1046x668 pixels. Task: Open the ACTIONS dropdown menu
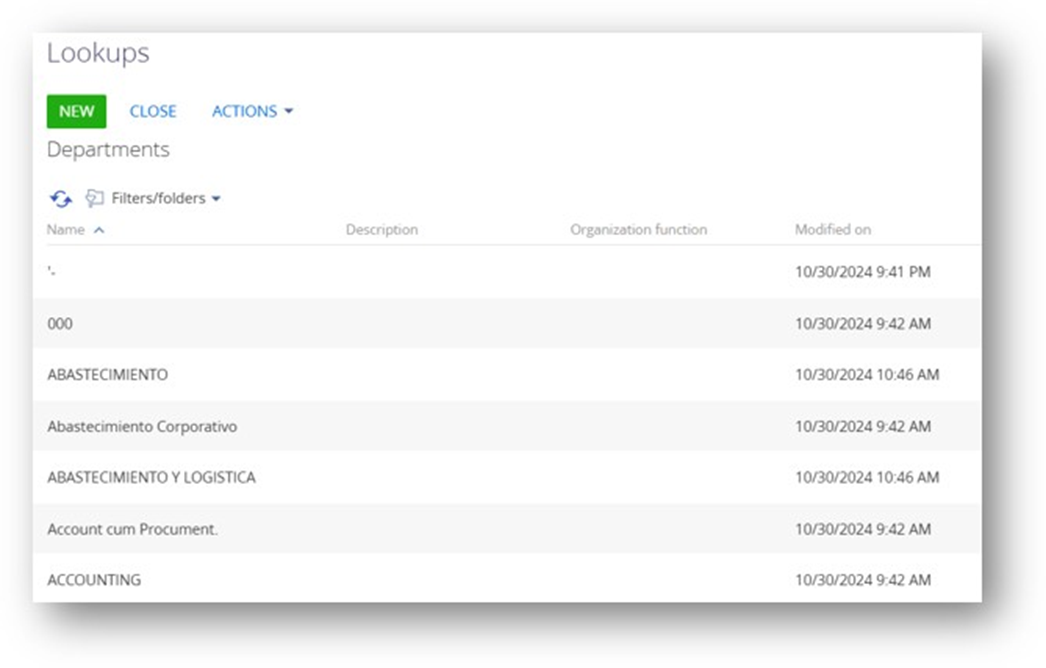pos(252,111)
